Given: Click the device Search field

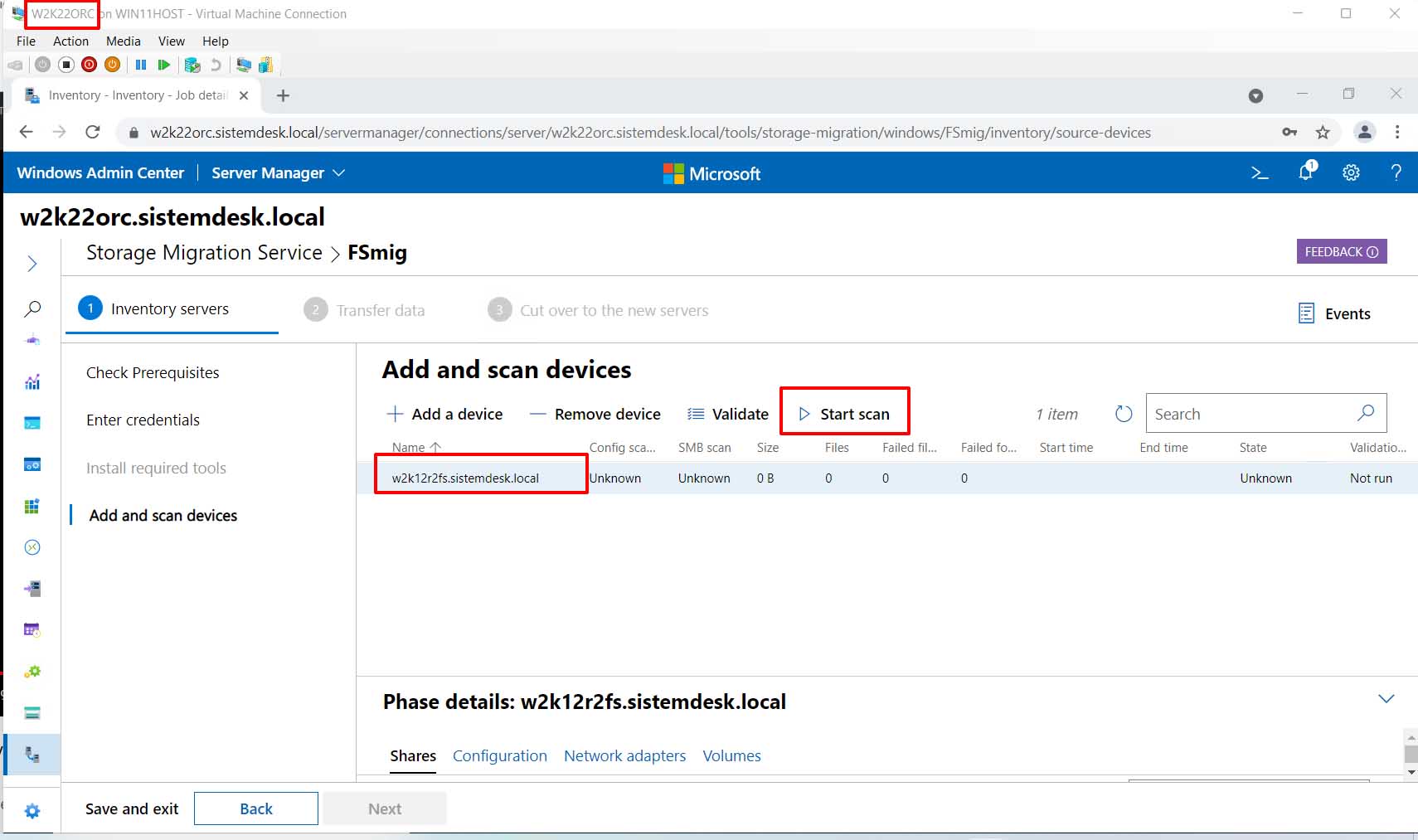Looking at the screenshot, I should [x=1266, y=413].
